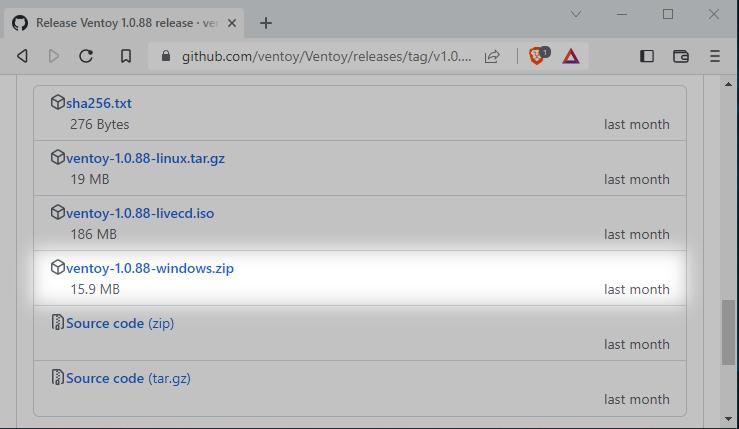
Task: Minimize the browser window
Action: [622, 14]
